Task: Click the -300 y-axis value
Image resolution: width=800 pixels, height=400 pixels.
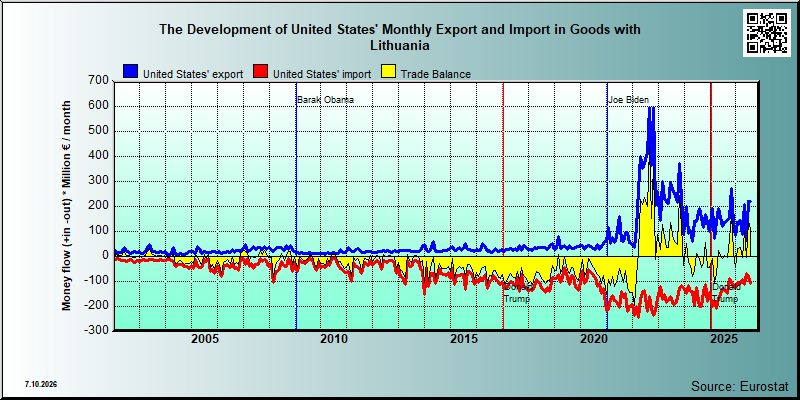Action: pos(98,330)
